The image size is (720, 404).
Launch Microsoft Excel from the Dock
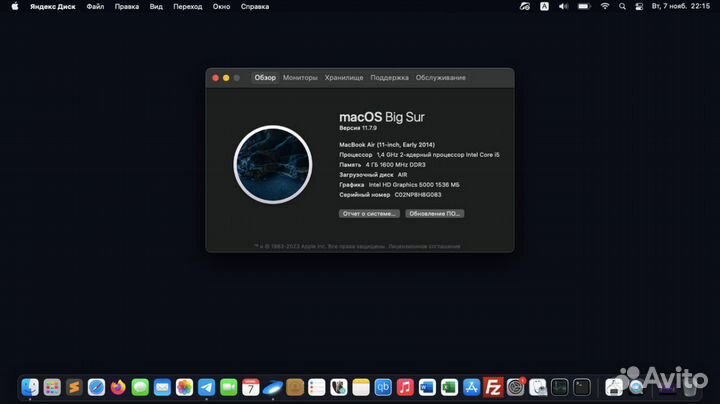click(x=449, y=387)
